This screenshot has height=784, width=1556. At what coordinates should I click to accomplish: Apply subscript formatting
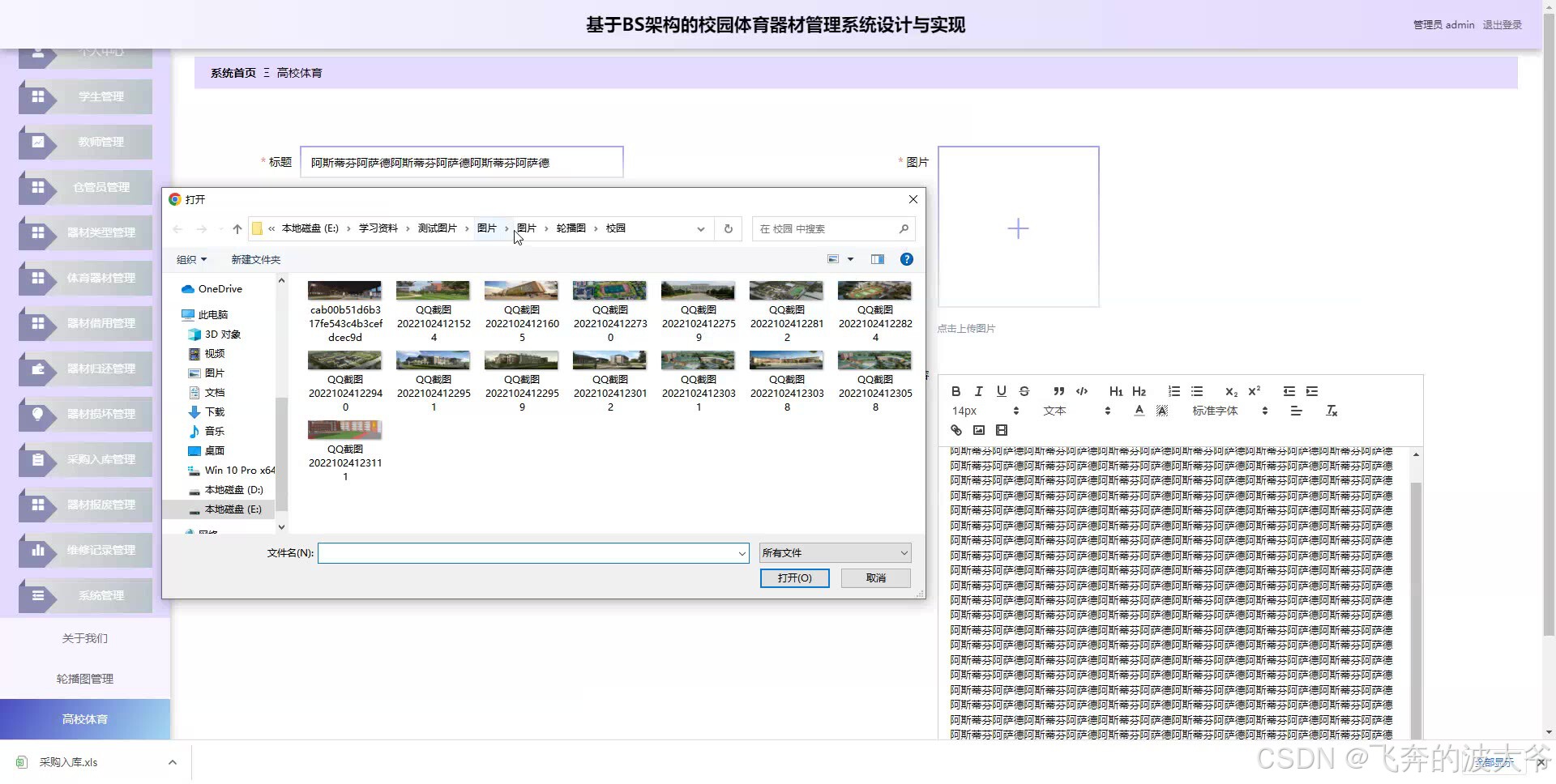click(x=1231, y=391)
